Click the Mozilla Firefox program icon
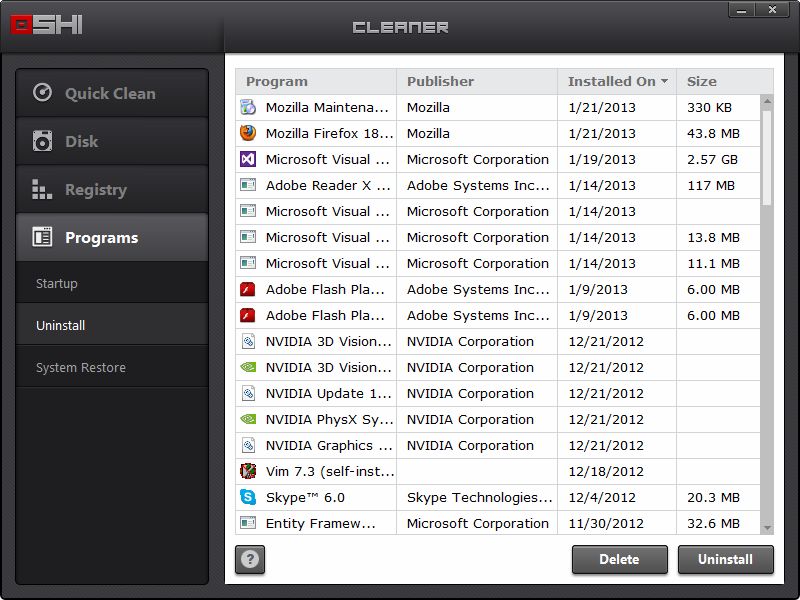The image size is (800, 600). pyautogui.click(x=248, y=133)
